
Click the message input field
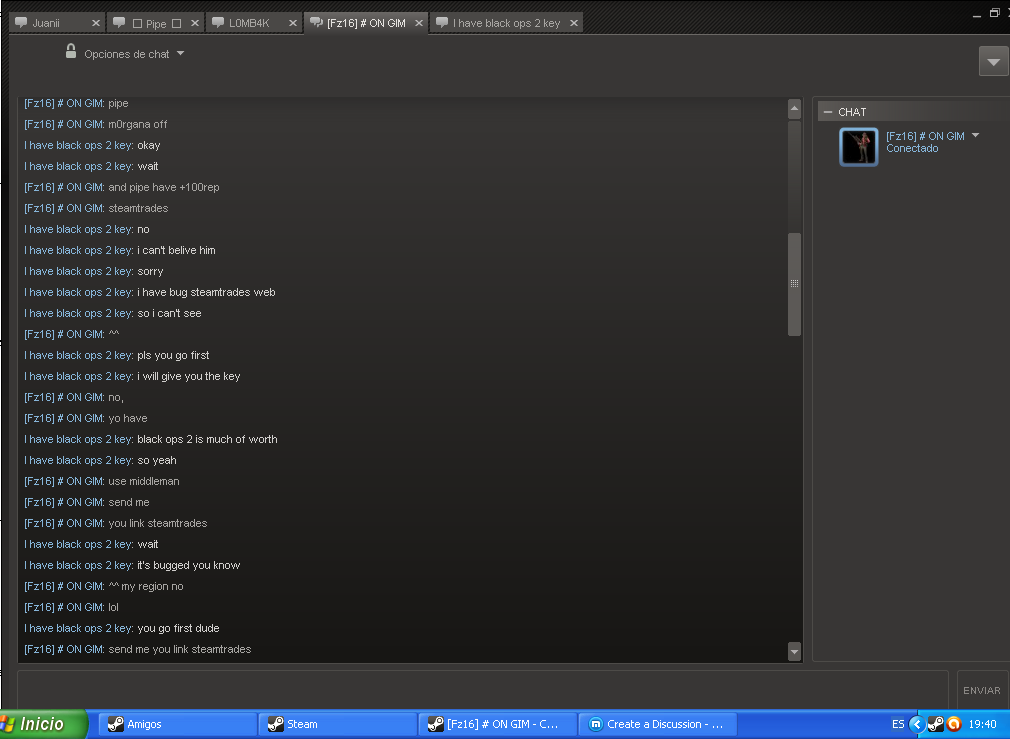click(482, 689)
